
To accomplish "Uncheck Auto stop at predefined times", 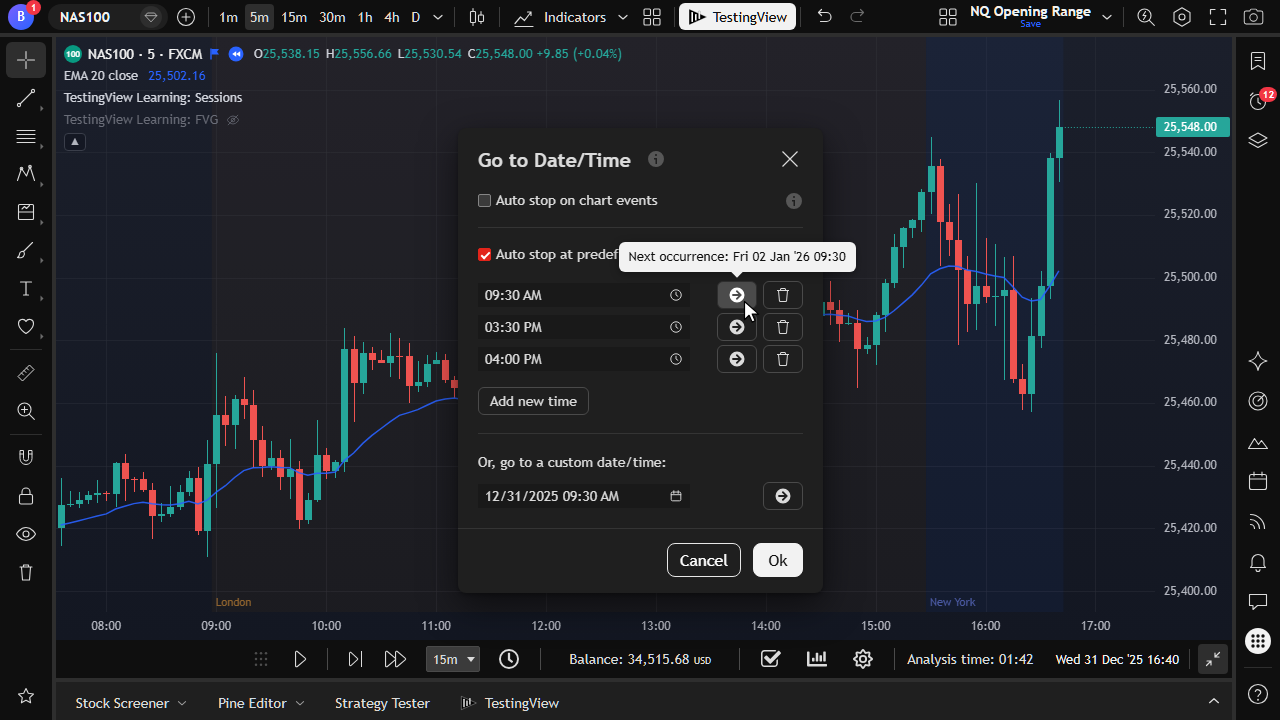I will coord(485,254).
